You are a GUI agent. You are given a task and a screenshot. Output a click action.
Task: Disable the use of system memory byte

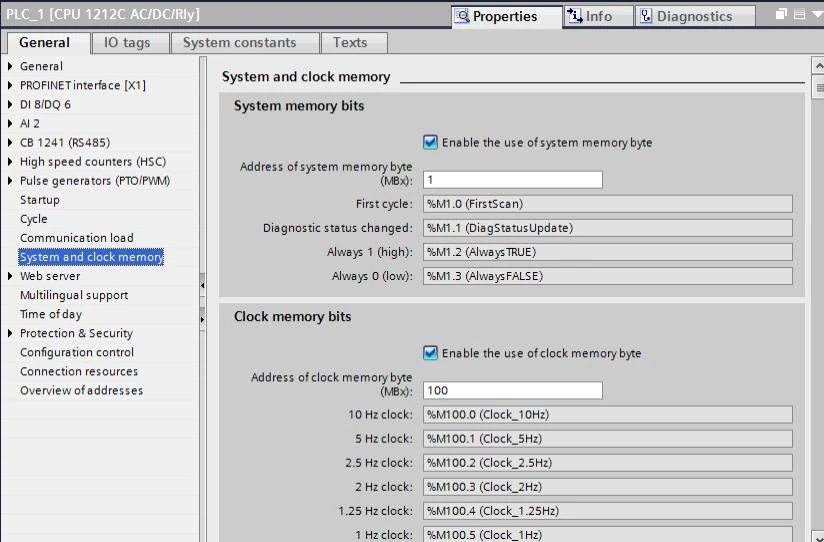point(430,142)
